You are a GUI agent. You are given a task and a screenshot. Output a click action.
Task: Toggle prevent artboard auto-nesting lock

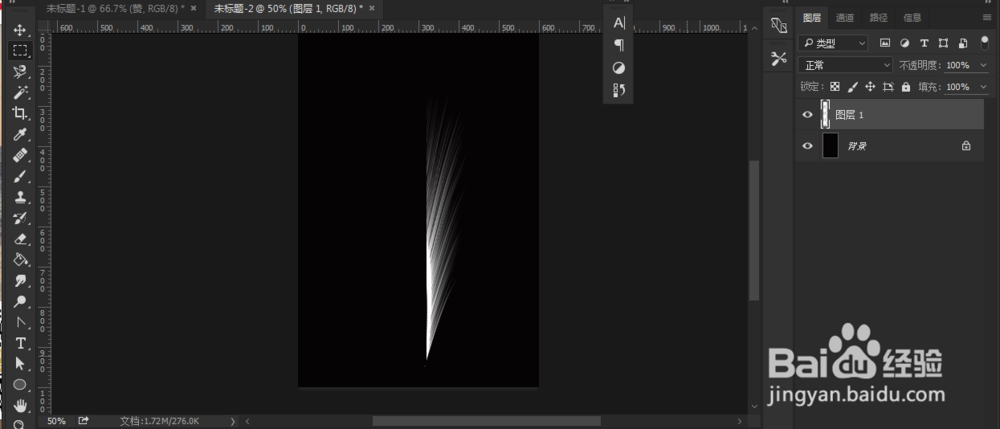click(x=888, y=87)
